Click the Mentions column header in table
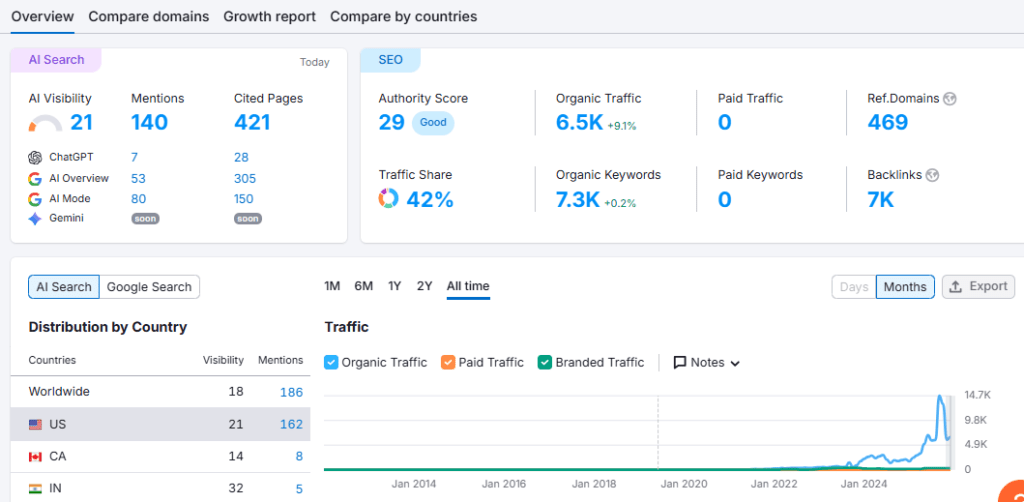 click(x=281, y=360)
